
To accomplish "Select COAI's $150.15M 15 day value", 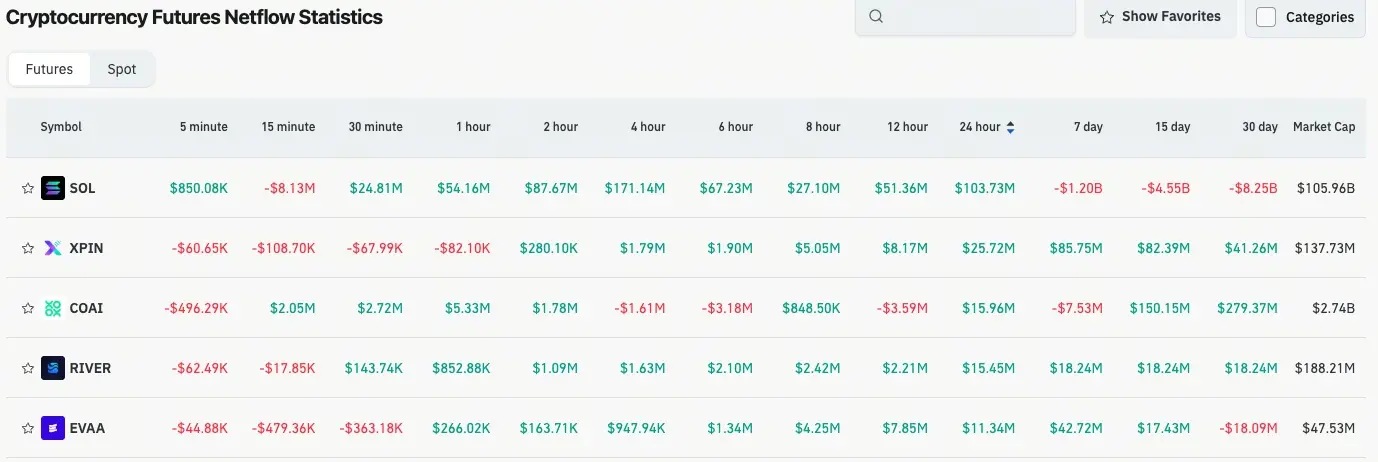I will pos(1160,308).
